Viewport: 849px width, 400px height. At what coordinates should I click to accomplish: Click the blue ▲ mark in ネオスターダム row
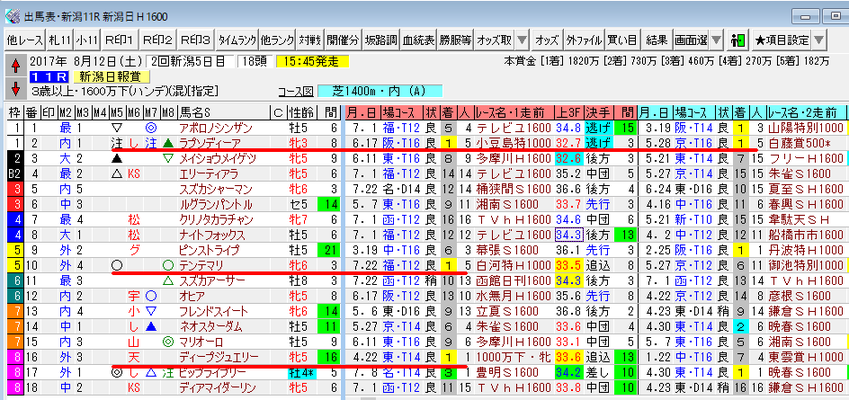tap(151, 326)
